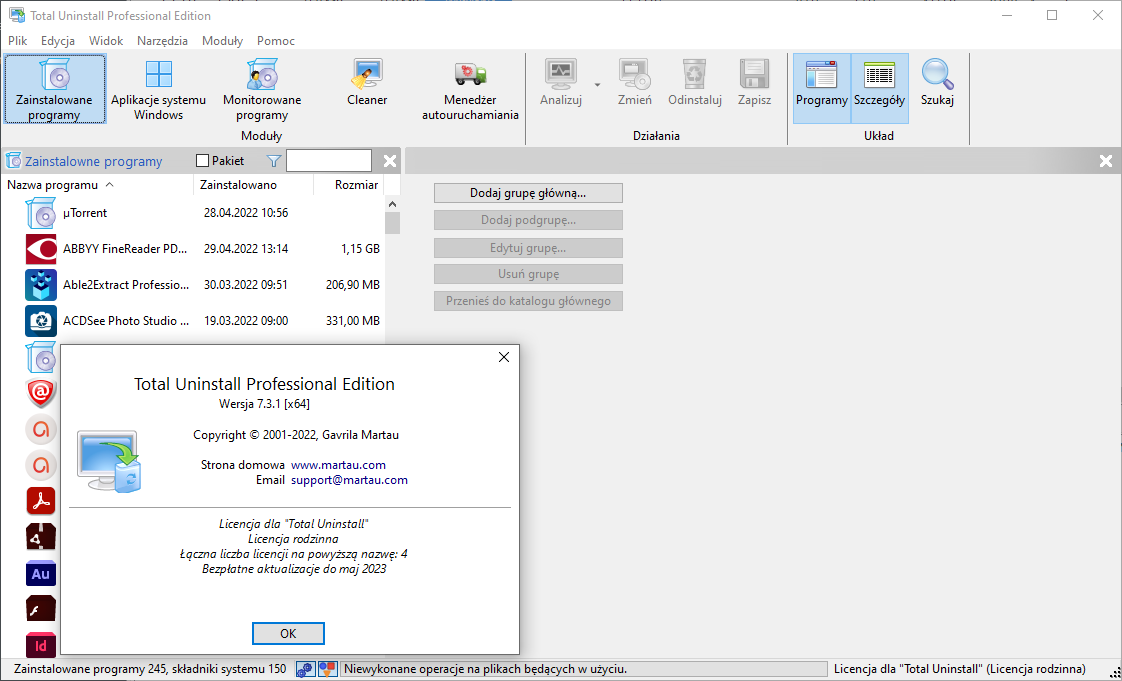Open the Widok menu

click(x=106, y=41)
